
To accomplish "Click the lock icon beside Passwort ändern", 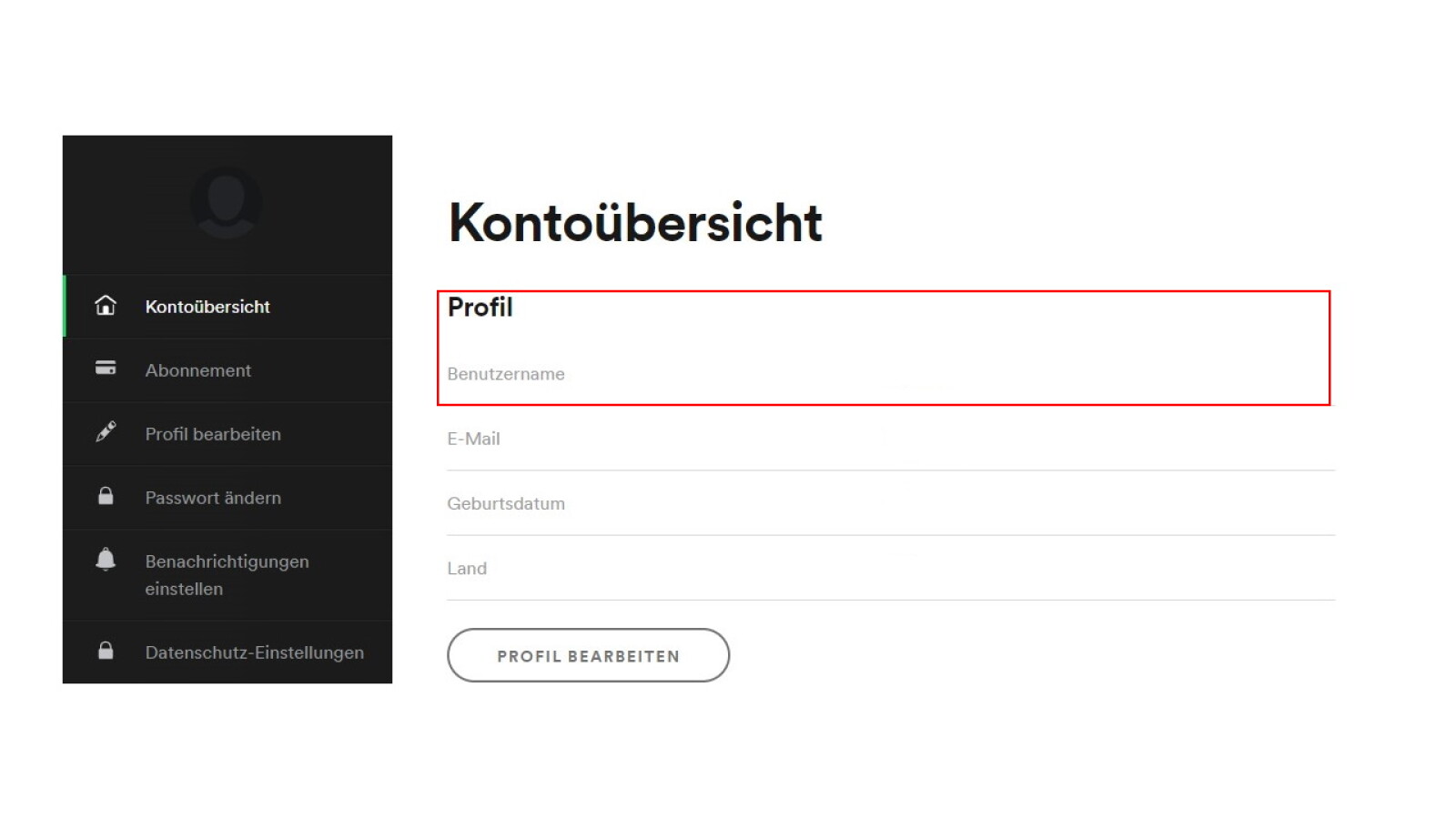I will click(106, 496).
